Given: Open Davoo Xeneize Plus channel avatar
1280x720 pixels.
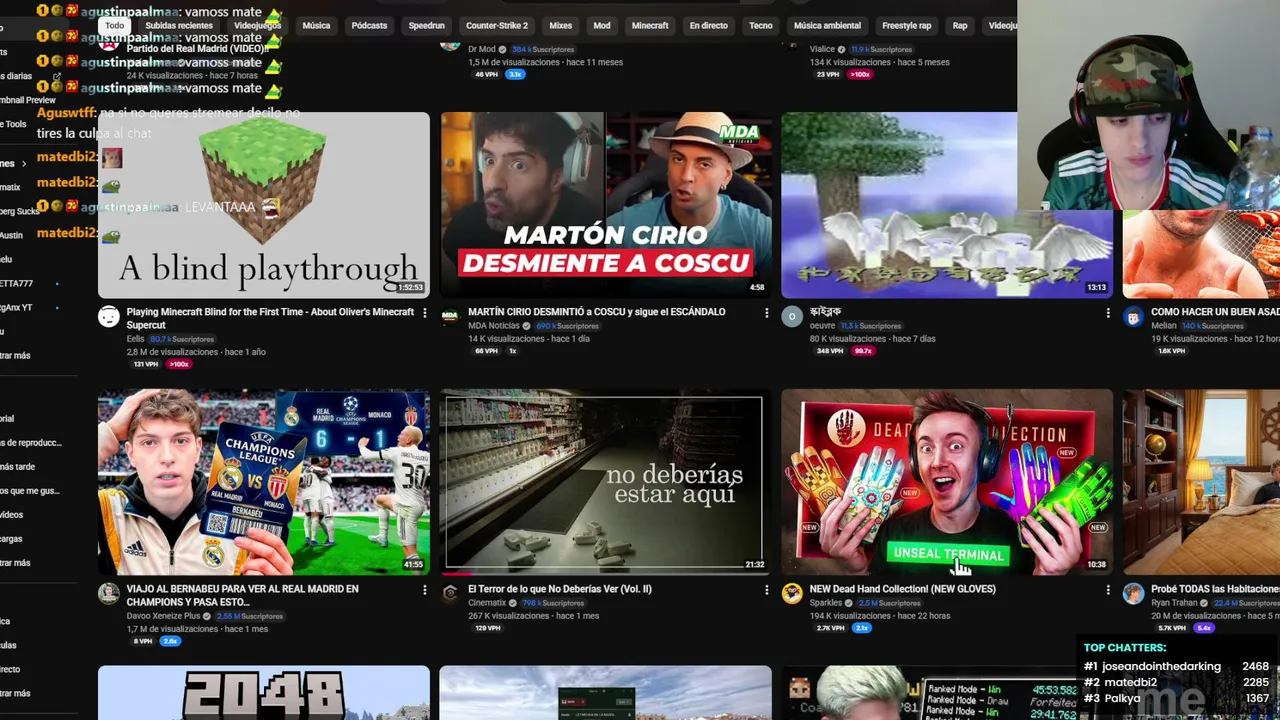Looking at the screenshot, I should [109, 594].
